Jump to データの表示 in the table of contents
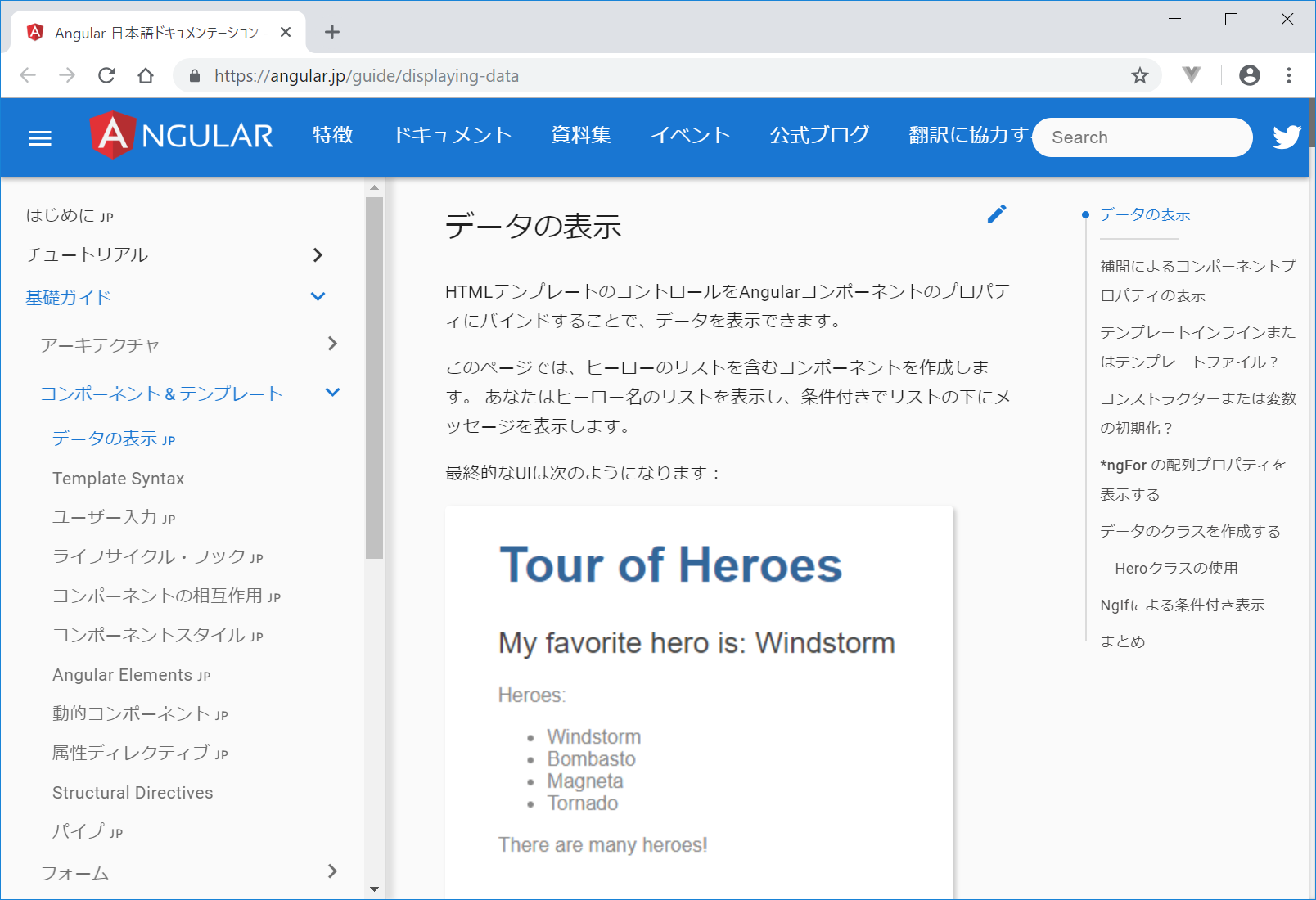 [x=1145, y=214]
